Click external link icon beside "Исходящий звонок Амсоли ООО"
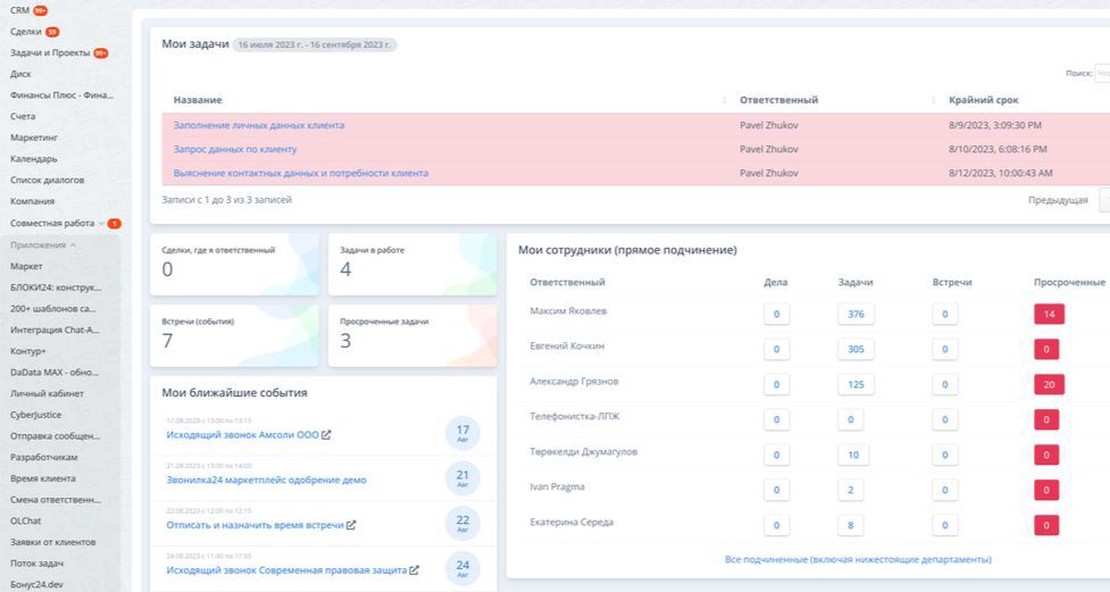 tap(326, 435)
